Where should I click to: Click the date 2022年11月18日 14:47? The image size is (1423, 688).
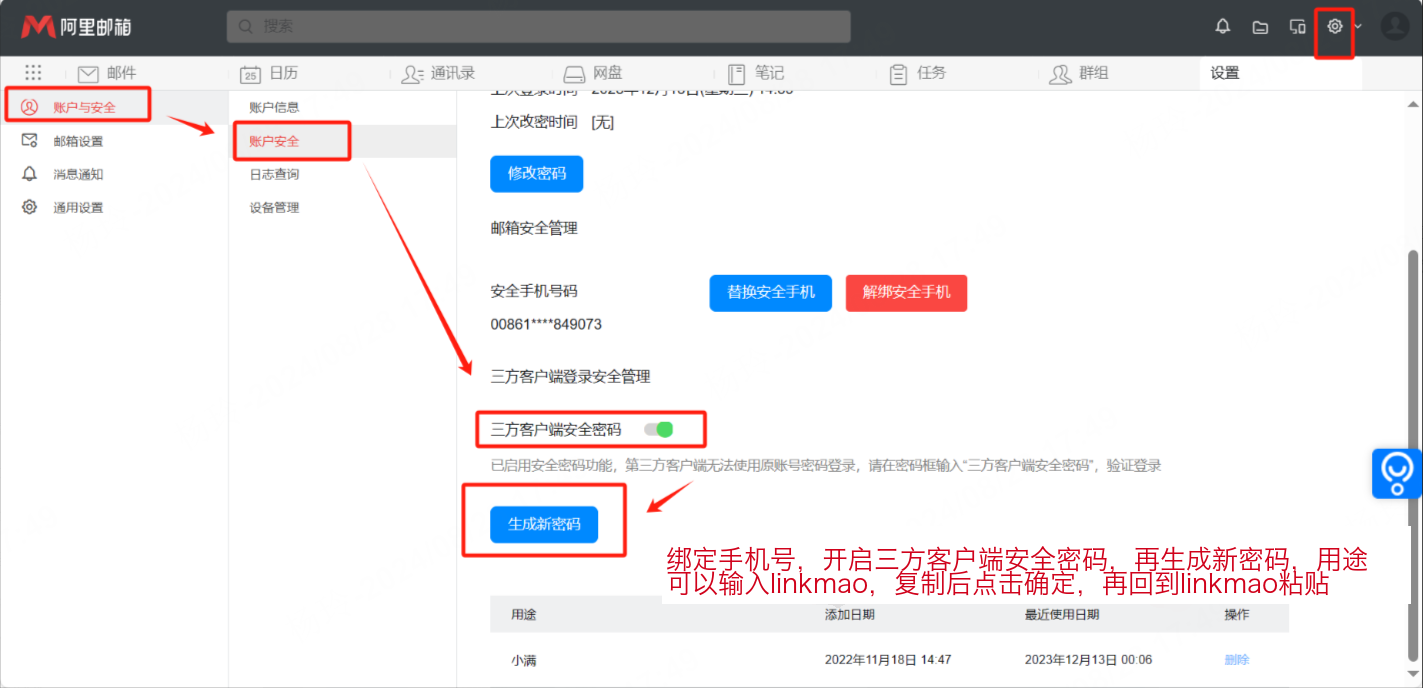[x=888, y=660]
